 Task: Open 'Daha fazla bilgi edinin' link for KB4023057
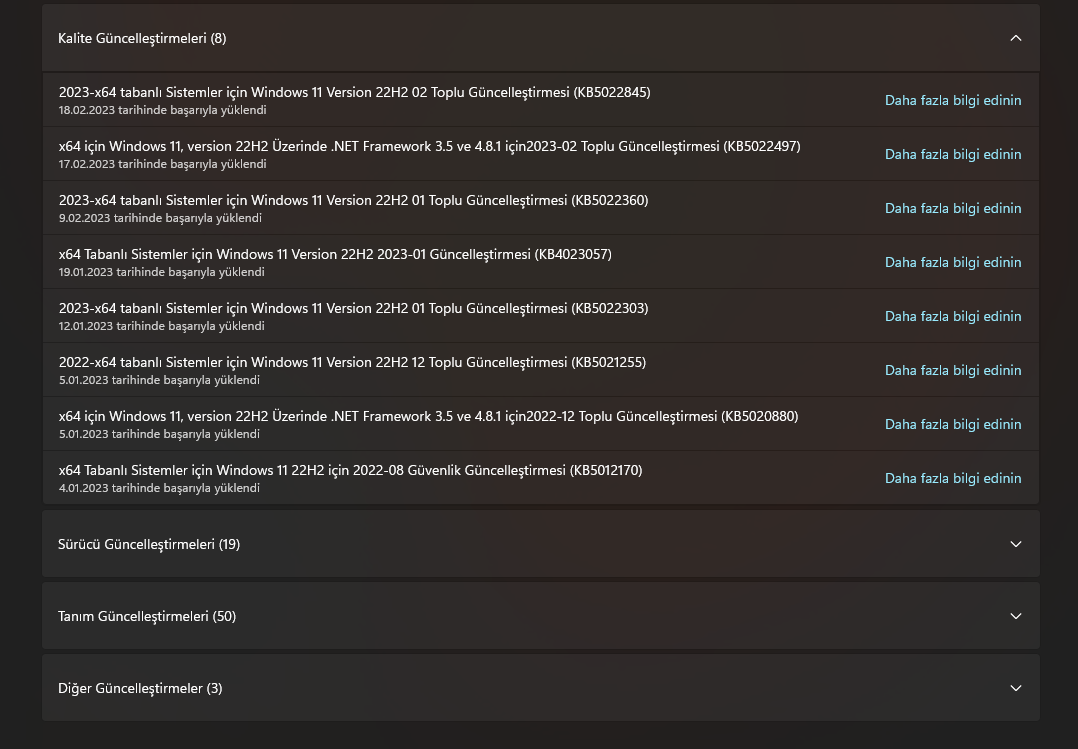[x=953, y=262]
